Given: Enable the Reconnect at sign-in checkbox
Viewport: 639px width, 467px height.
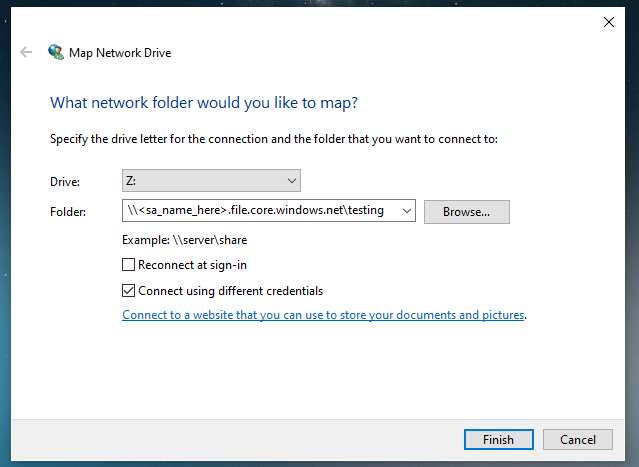Looking at the screenshot, I should (128, 264).
